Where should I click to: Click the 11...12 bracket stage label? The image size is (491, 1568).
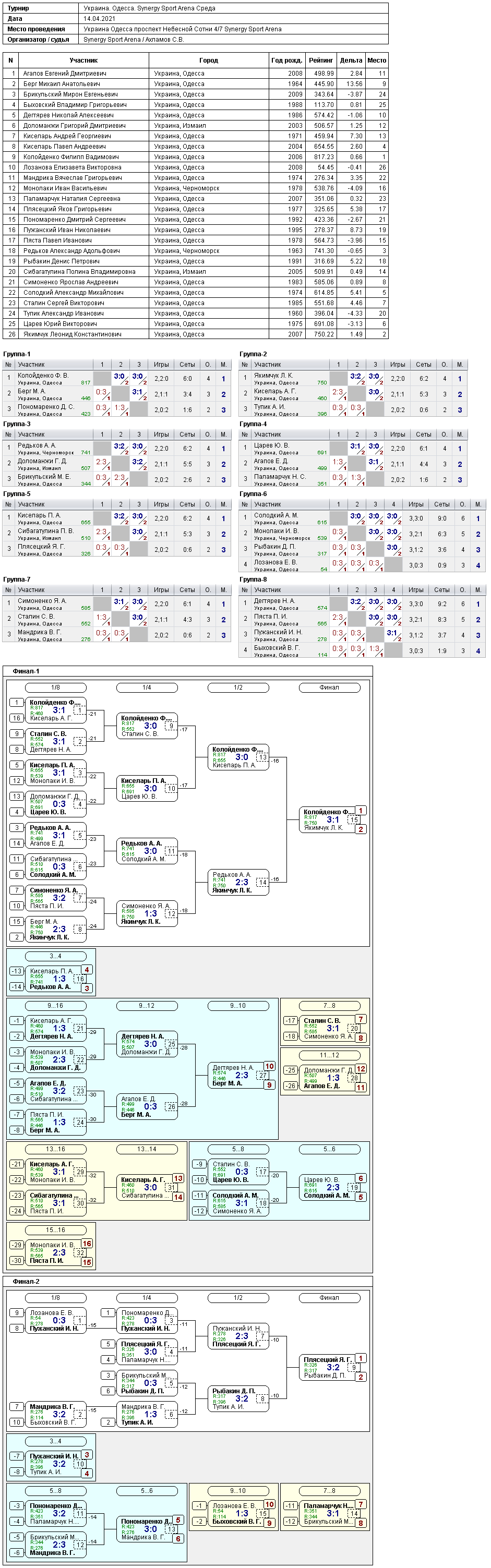tap(330, 1055)
